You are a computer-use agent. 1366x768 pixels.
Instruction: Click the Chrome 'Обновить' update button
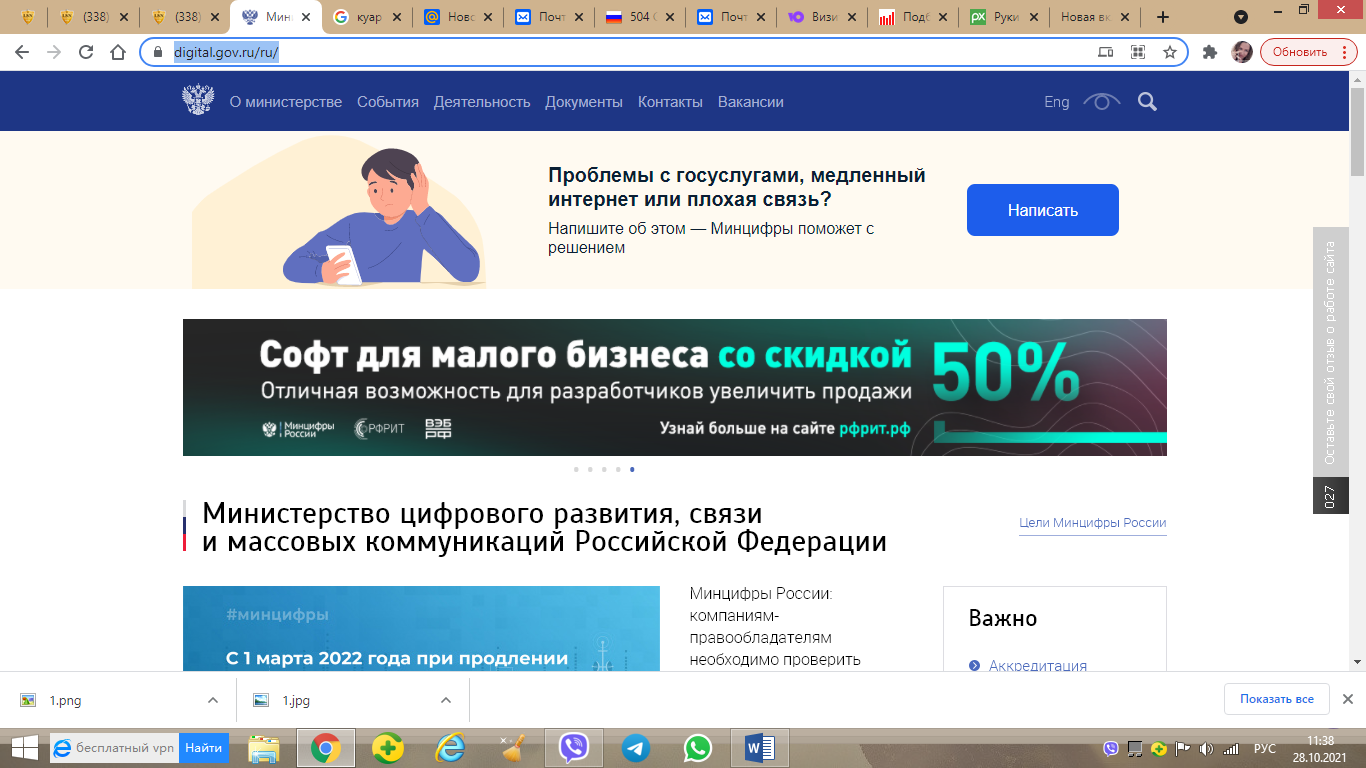click(1308, 52)
